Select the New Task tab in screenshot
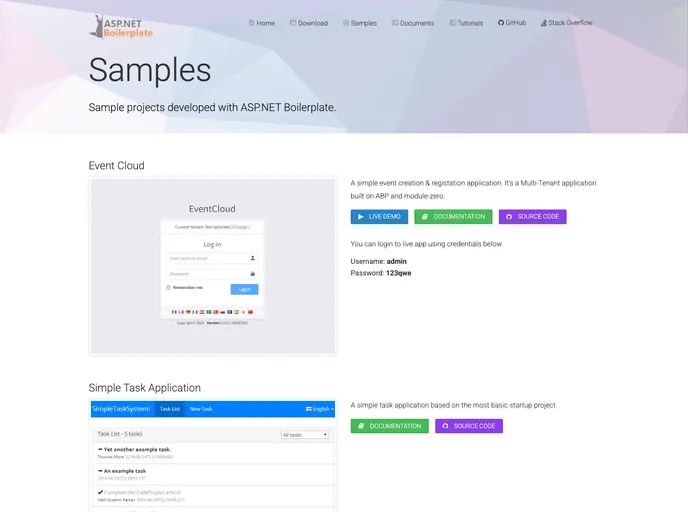The image size is (688, 512). pos(201,409)
